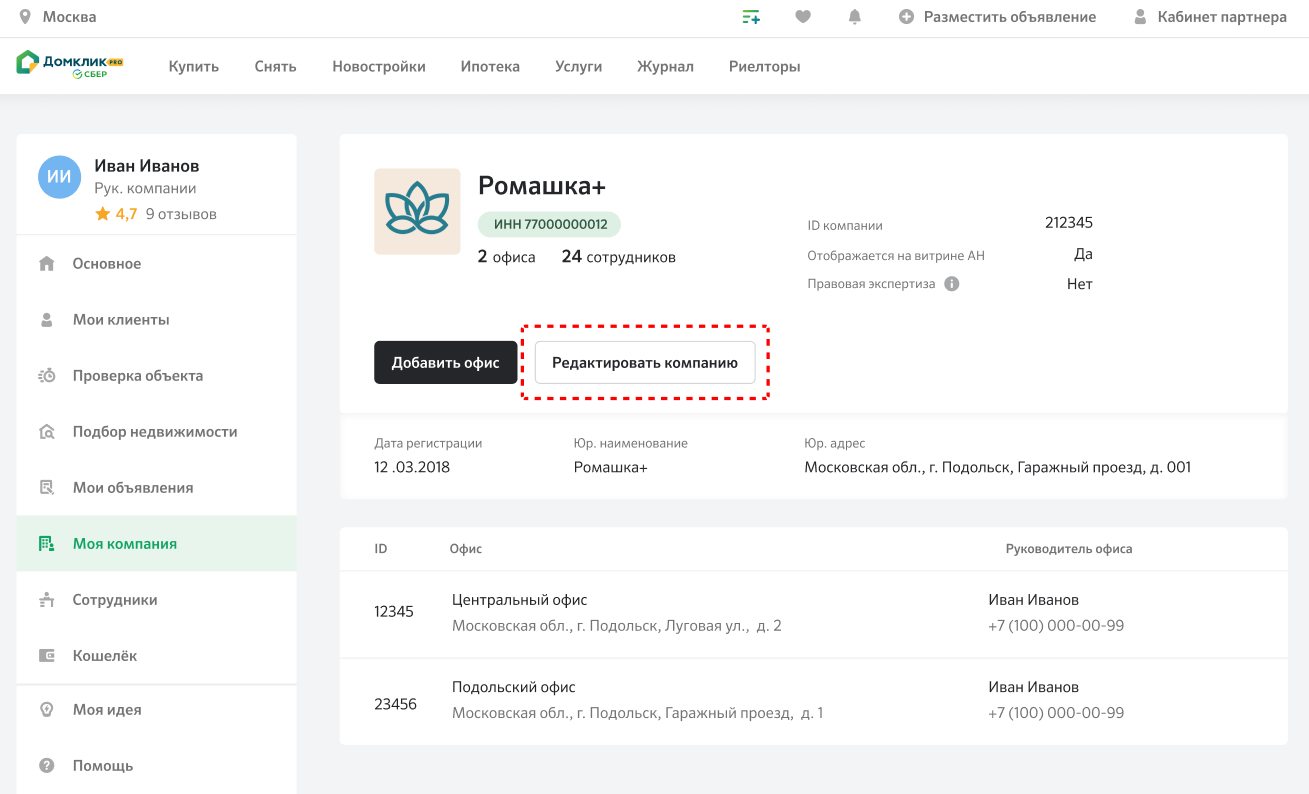
Task: Click the phone number in Подольский офис row
Action: point(1056,713)
